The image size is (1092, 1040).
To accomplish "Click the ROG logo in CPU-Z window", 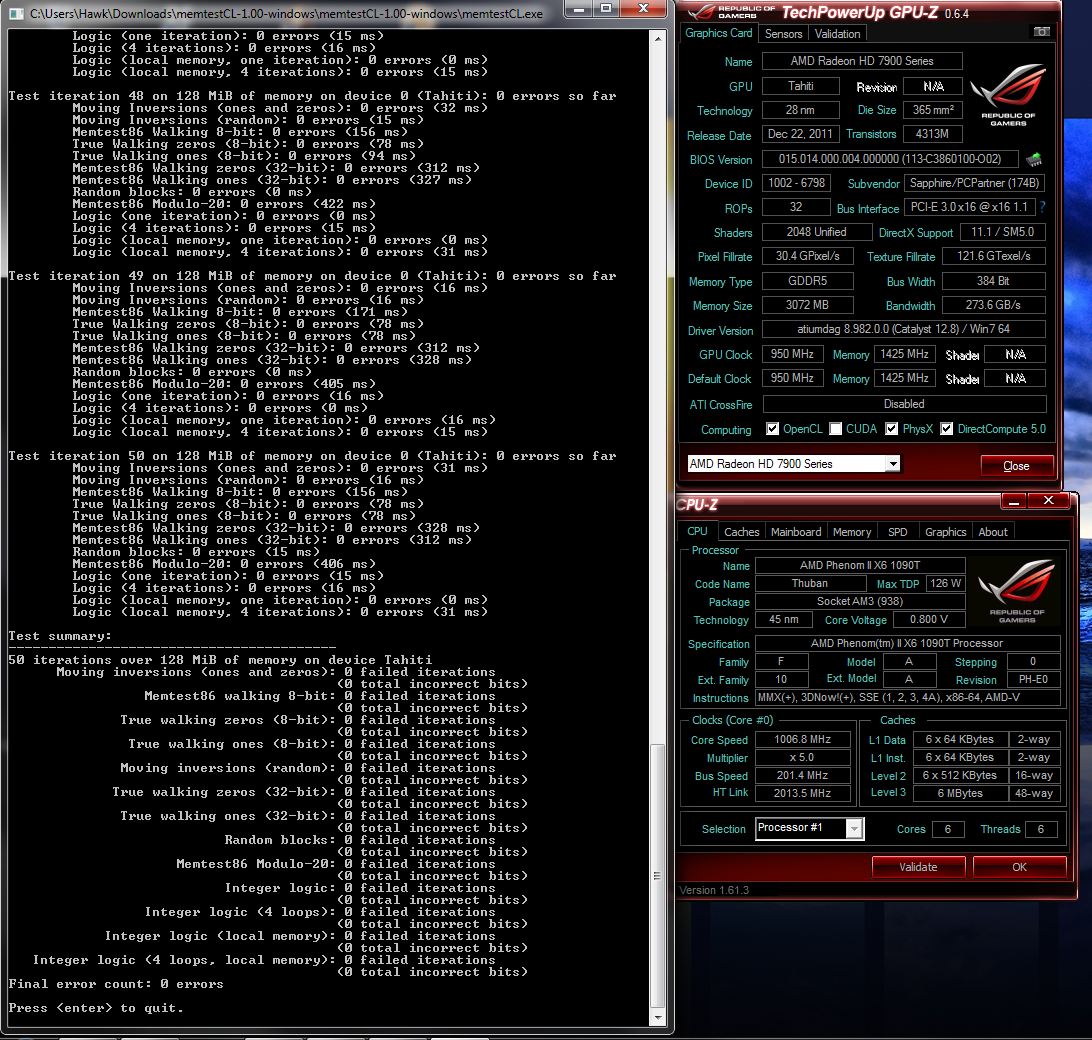I will (x=1017, y=591).
